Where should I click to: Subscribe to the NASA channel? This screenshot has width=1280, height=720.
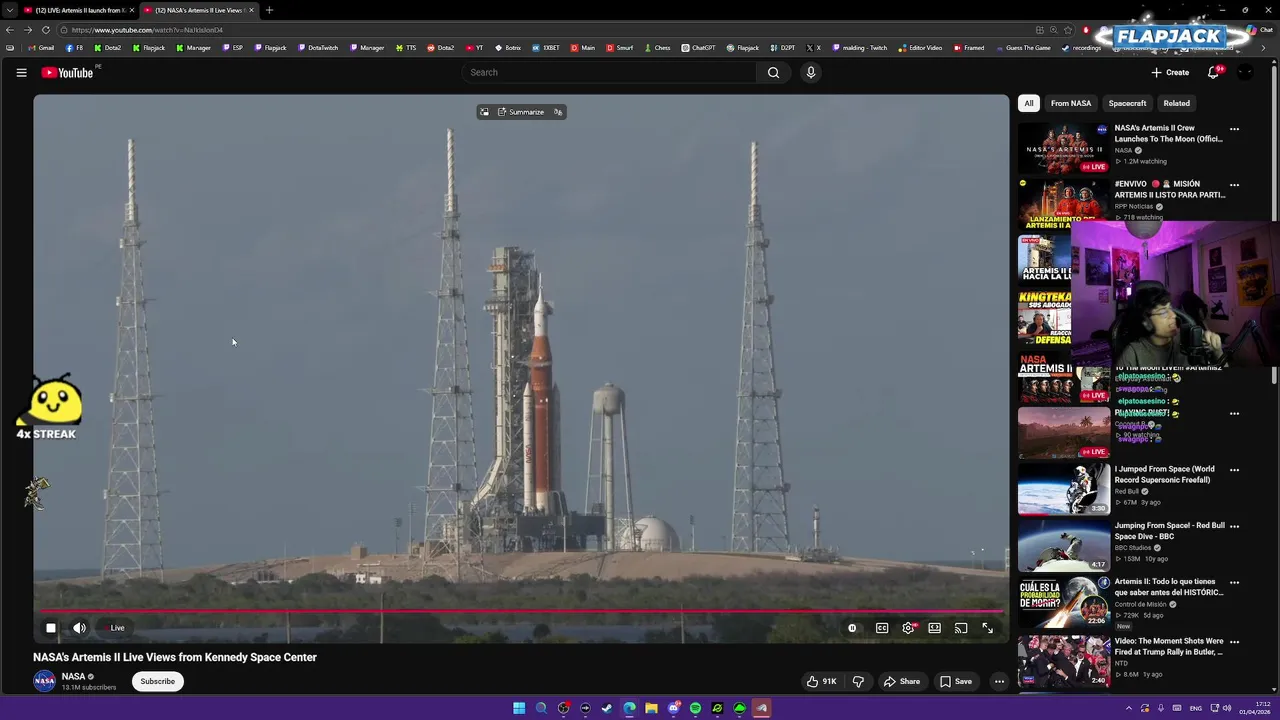[x=157, y=681]
